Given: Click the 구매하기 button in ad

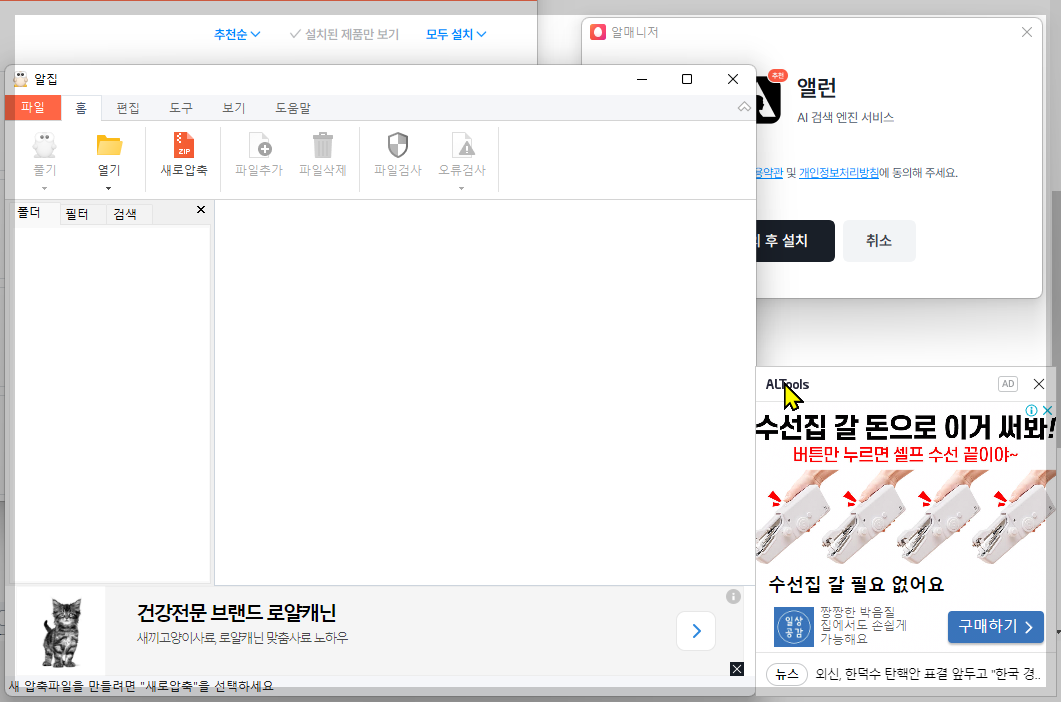Looking at the screenshot, I should (x=995, y=626).
